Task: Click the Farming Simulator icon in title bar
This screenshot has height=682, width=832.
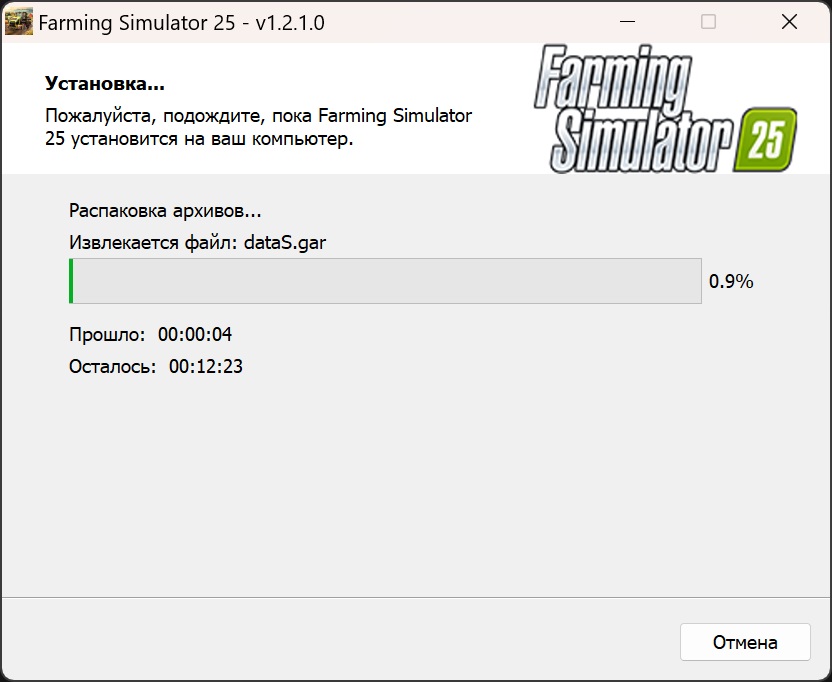Action: (19, 22)
